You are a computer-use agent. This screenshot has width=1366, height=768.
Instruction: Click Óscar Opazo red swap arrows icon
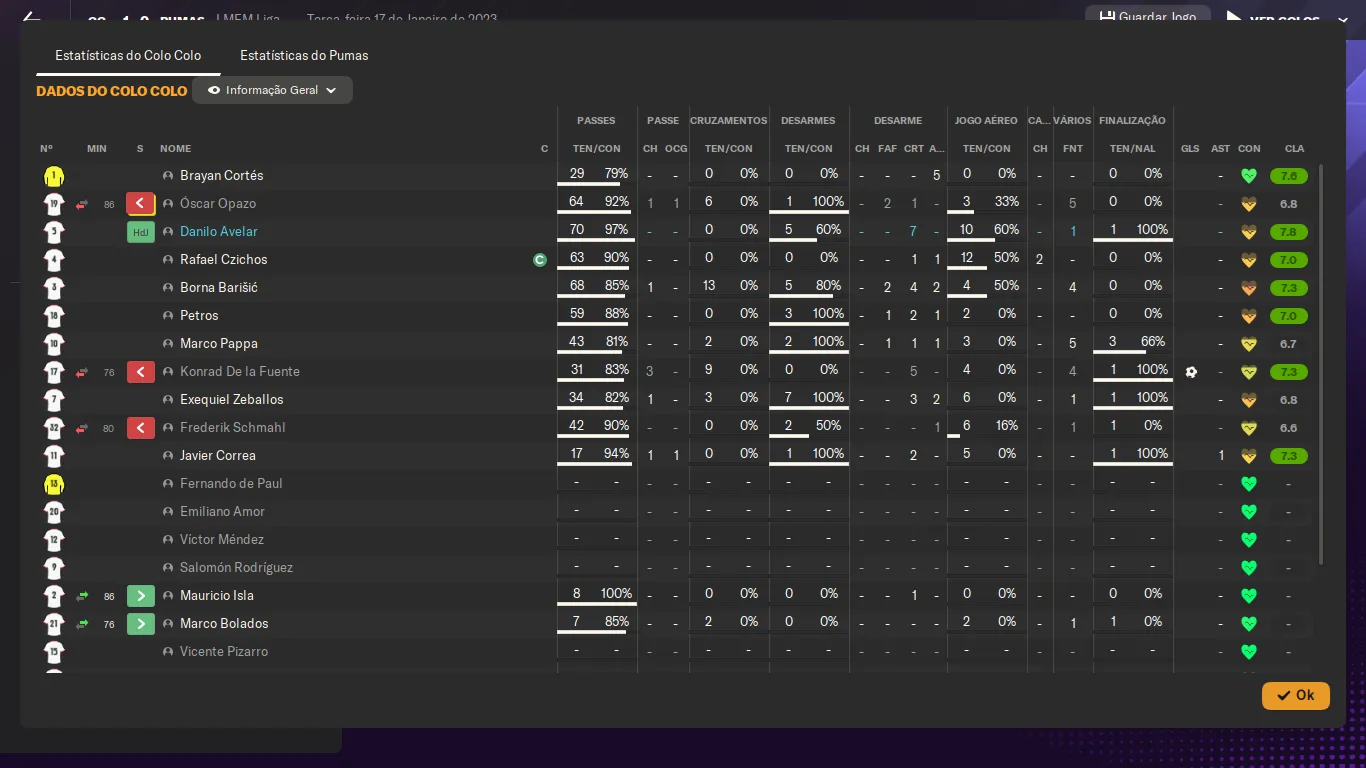click(82, 204)
